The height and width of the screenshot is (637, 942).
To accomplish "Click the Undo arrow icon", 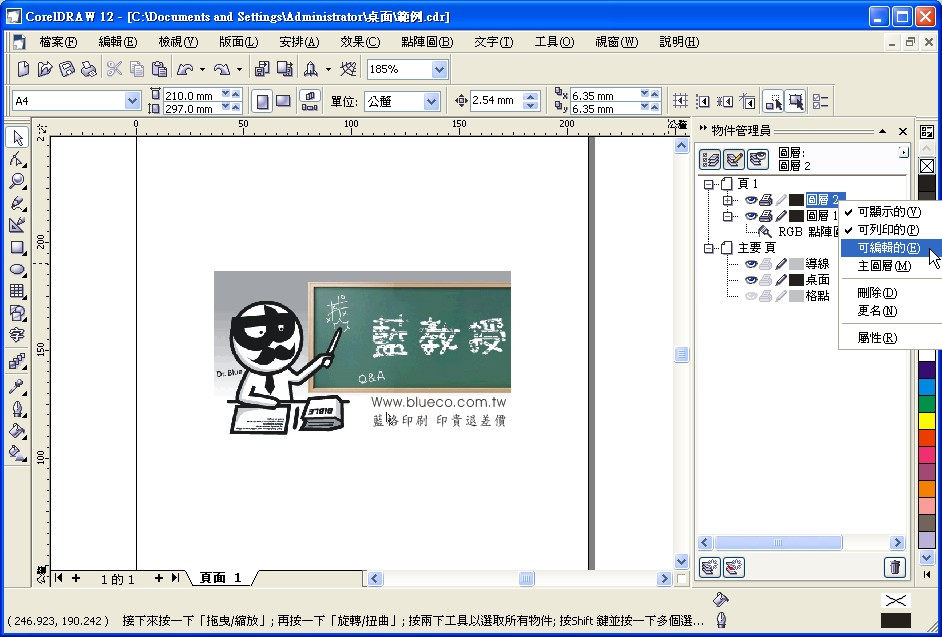I will coord(184,69).
